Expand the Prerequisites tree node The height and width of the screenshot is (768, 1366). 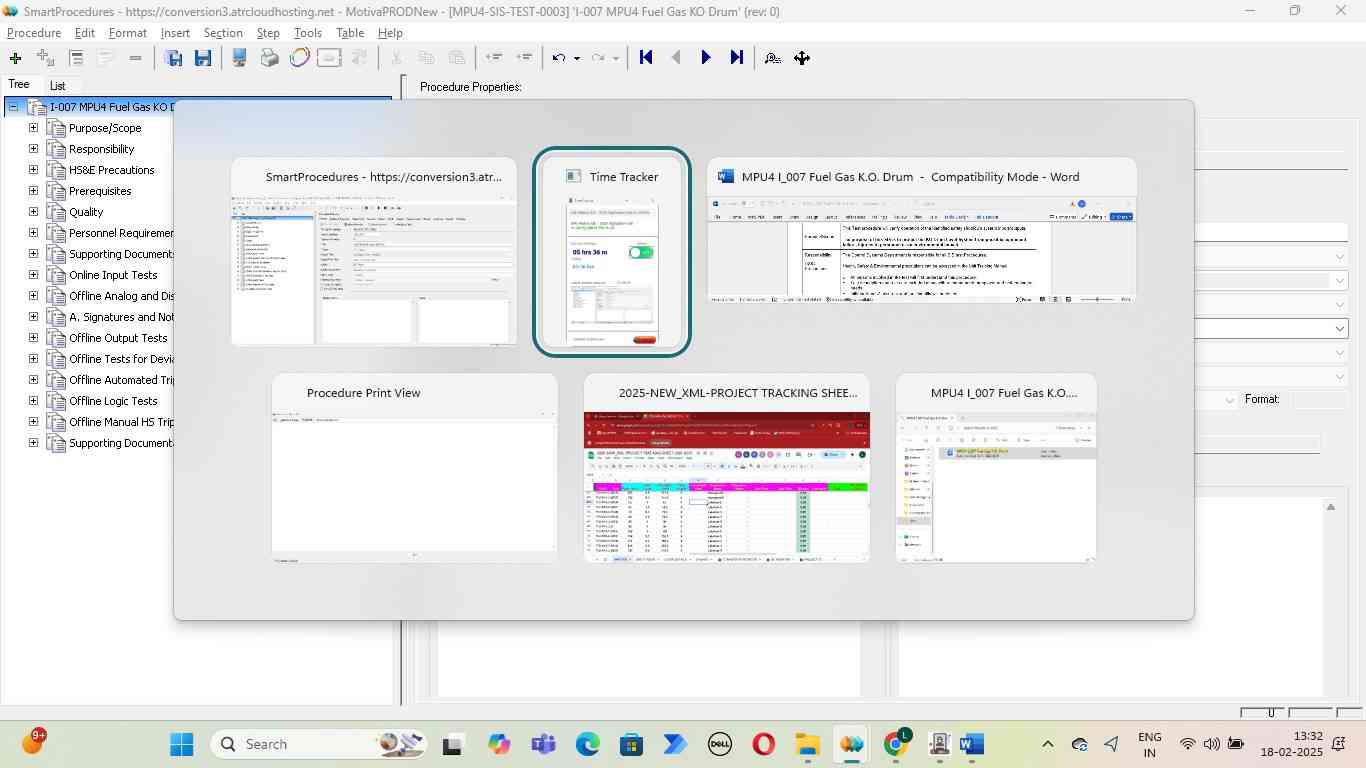click(x=33, y=191)
